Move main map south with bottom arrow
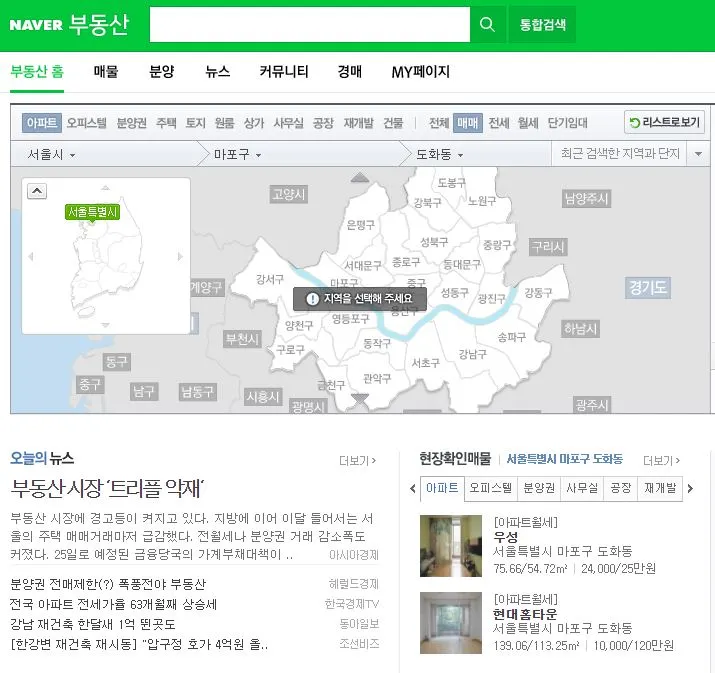 click(360, 399)
